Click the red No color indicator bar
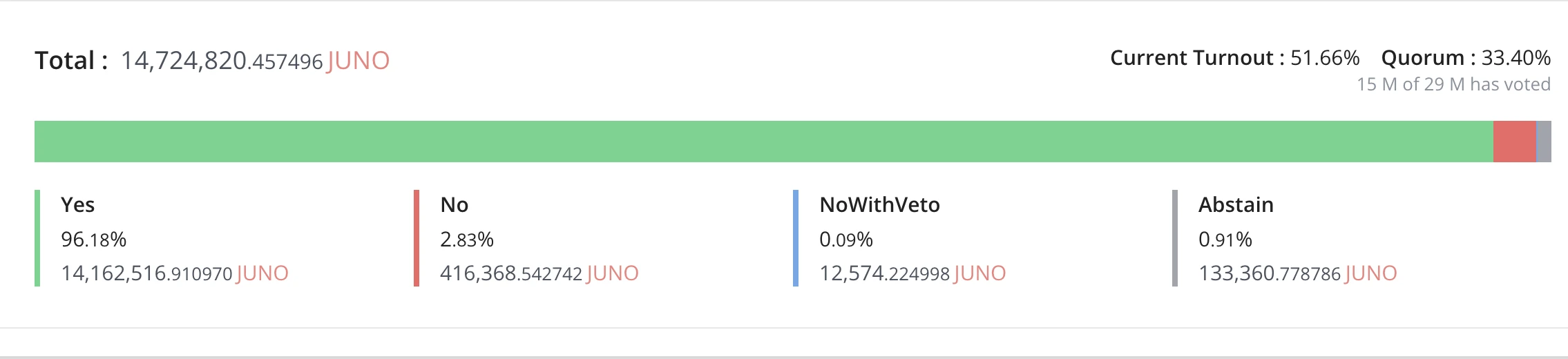1568x359 pixels. (417, 237)
